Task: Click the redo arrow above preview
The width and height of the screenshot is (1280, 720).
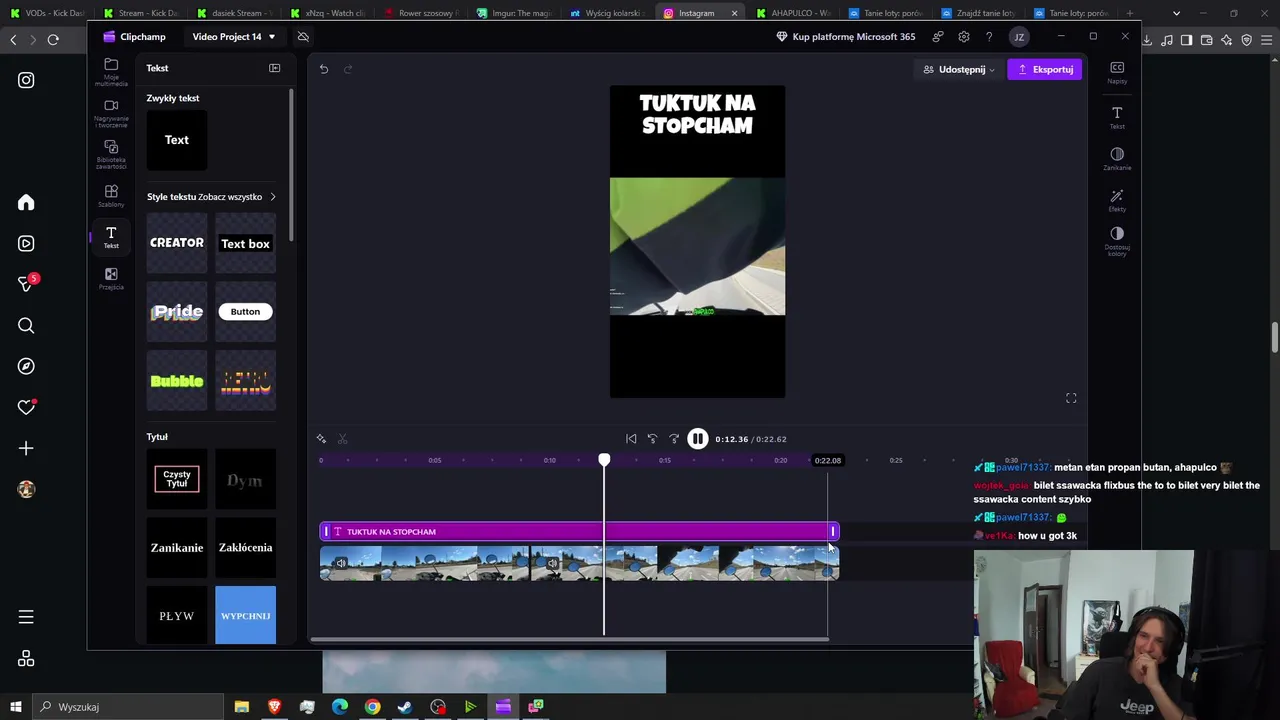Action: [348, 69]
